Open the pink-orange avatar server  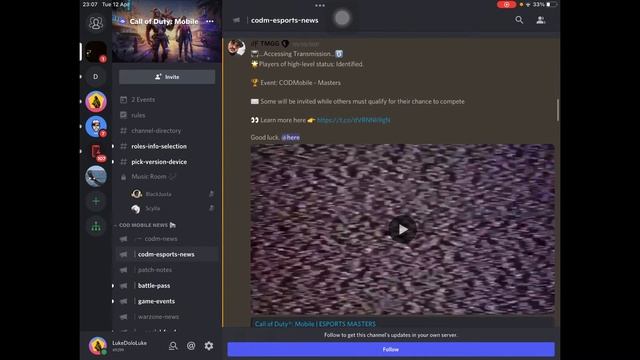click(x=96, y=101)
